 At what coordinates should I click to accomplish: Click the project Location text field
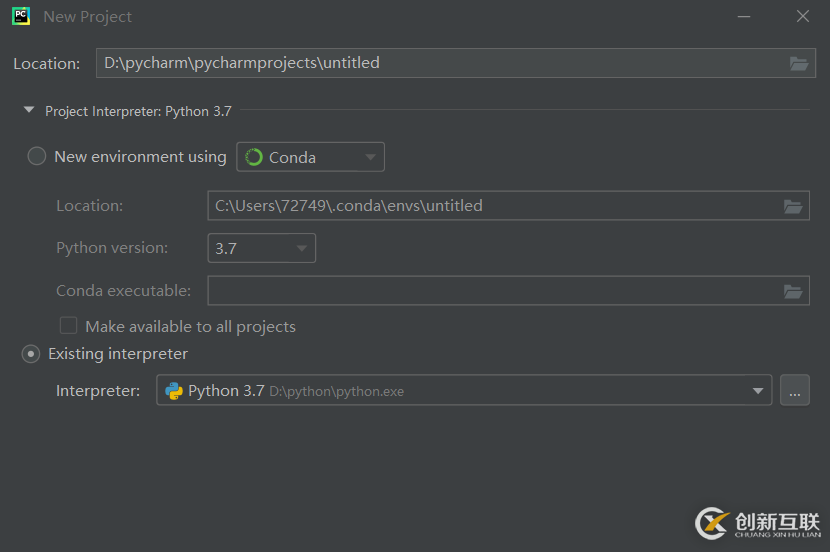440,63
